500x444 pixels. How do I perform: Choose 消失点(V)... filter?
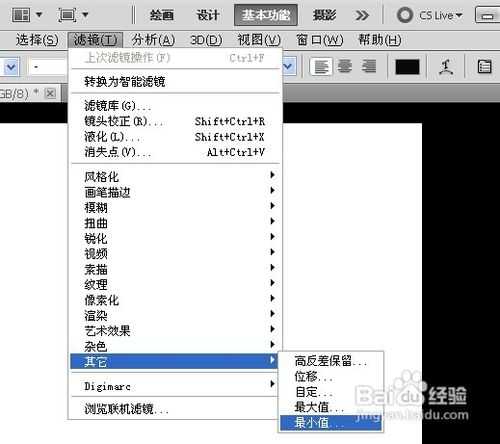tap(176, 152)
